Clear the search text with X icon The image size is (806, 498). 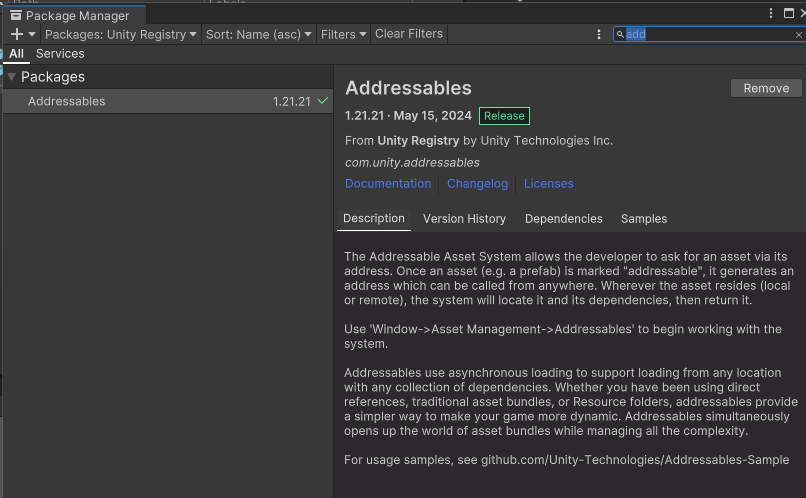pos(798,35)
